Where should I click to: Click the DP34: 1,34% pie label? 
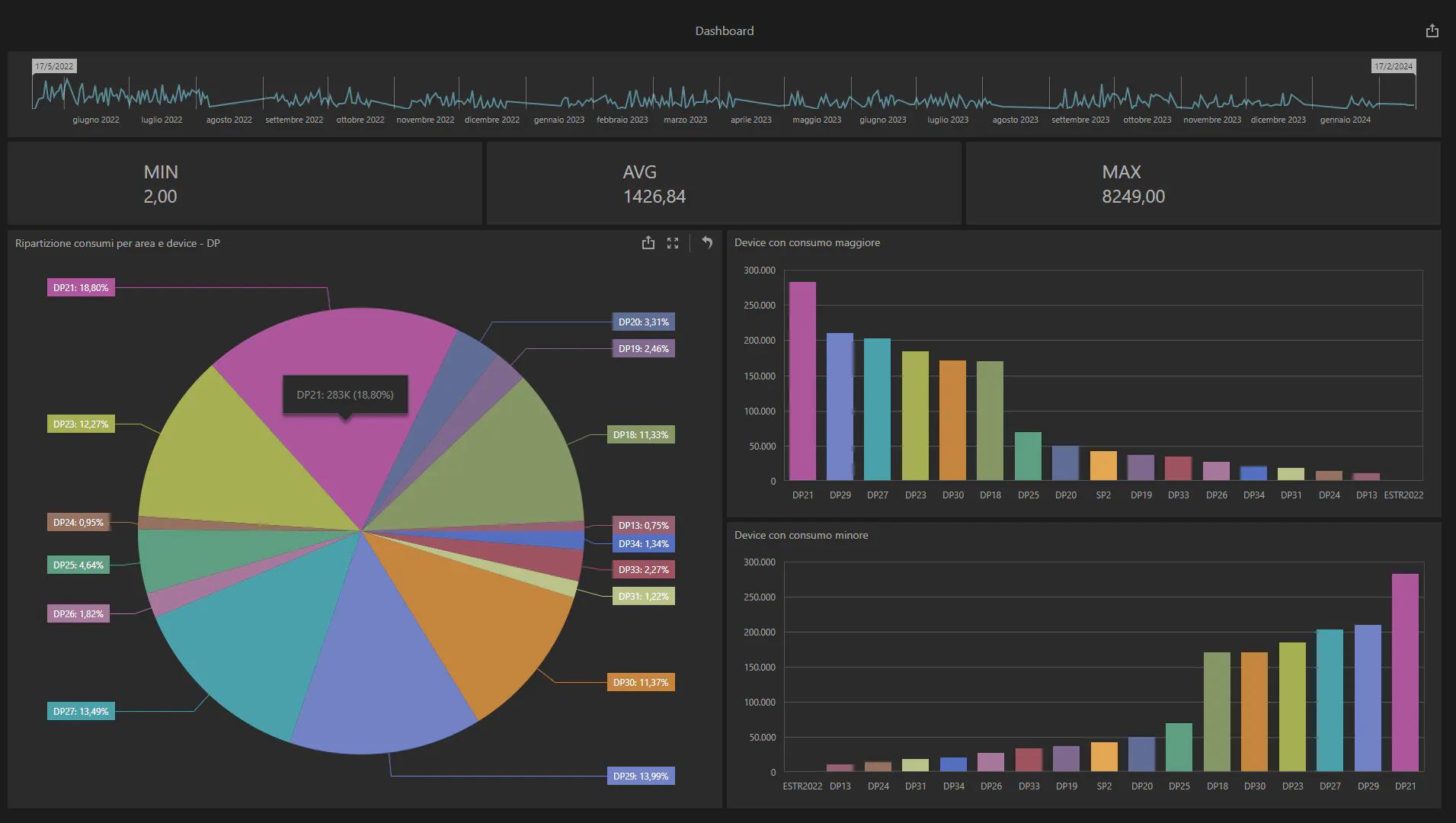coord(644,543)
